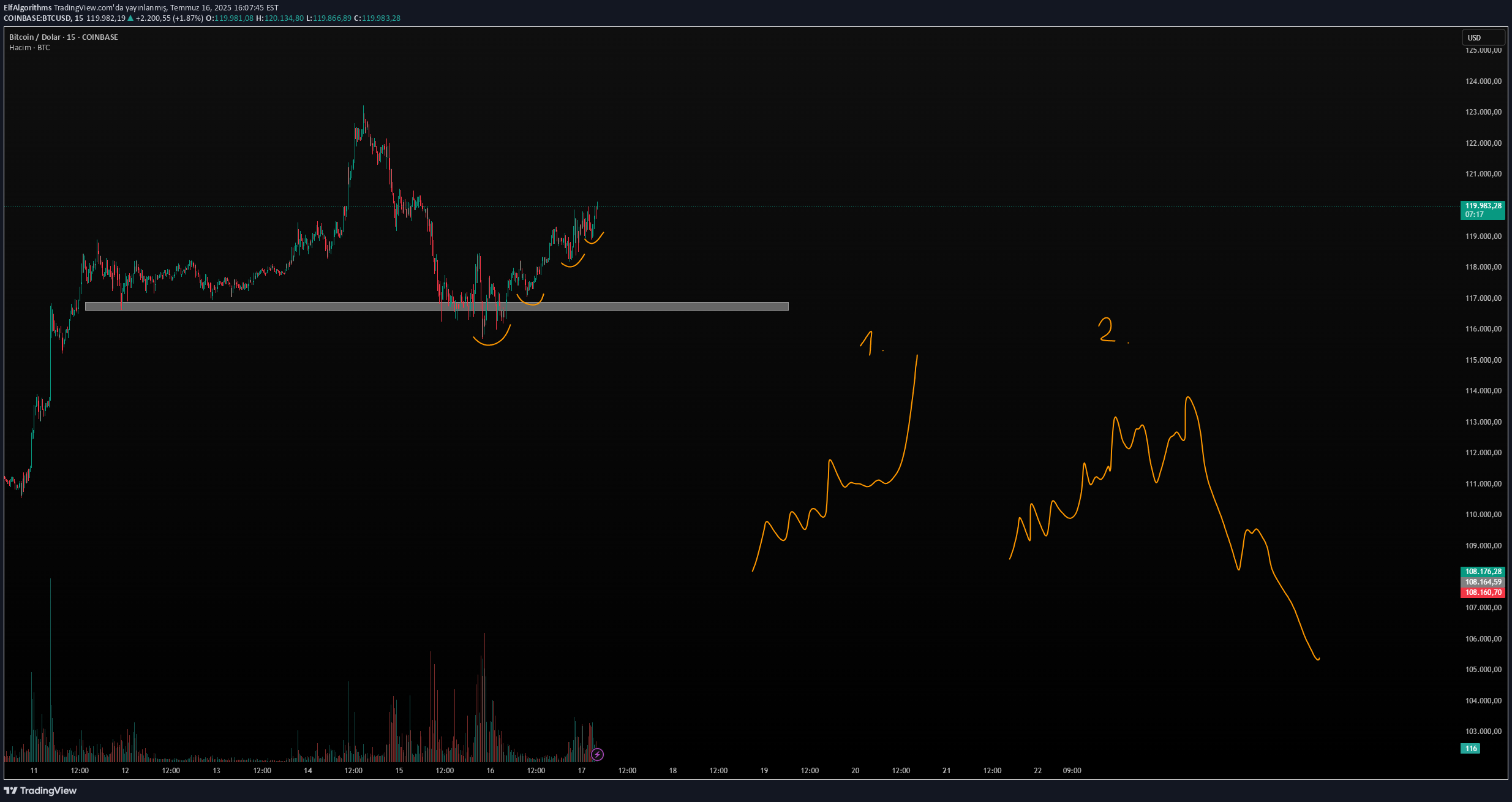
Task: Click the 110.000,00 price axis label
Action: click(x=1483, y=515)
